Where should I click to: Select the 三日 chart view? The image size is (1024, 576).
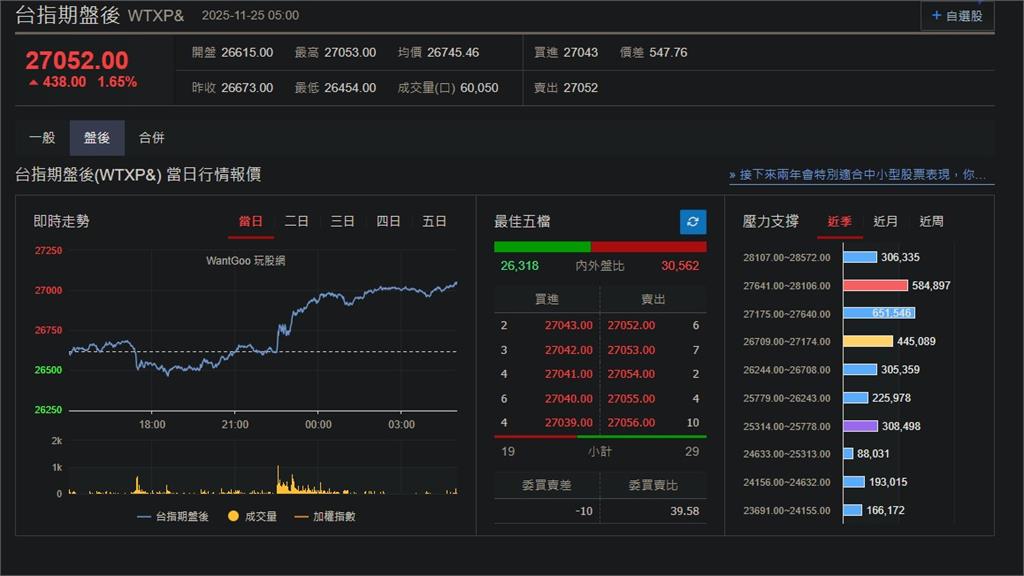point(342,221)
